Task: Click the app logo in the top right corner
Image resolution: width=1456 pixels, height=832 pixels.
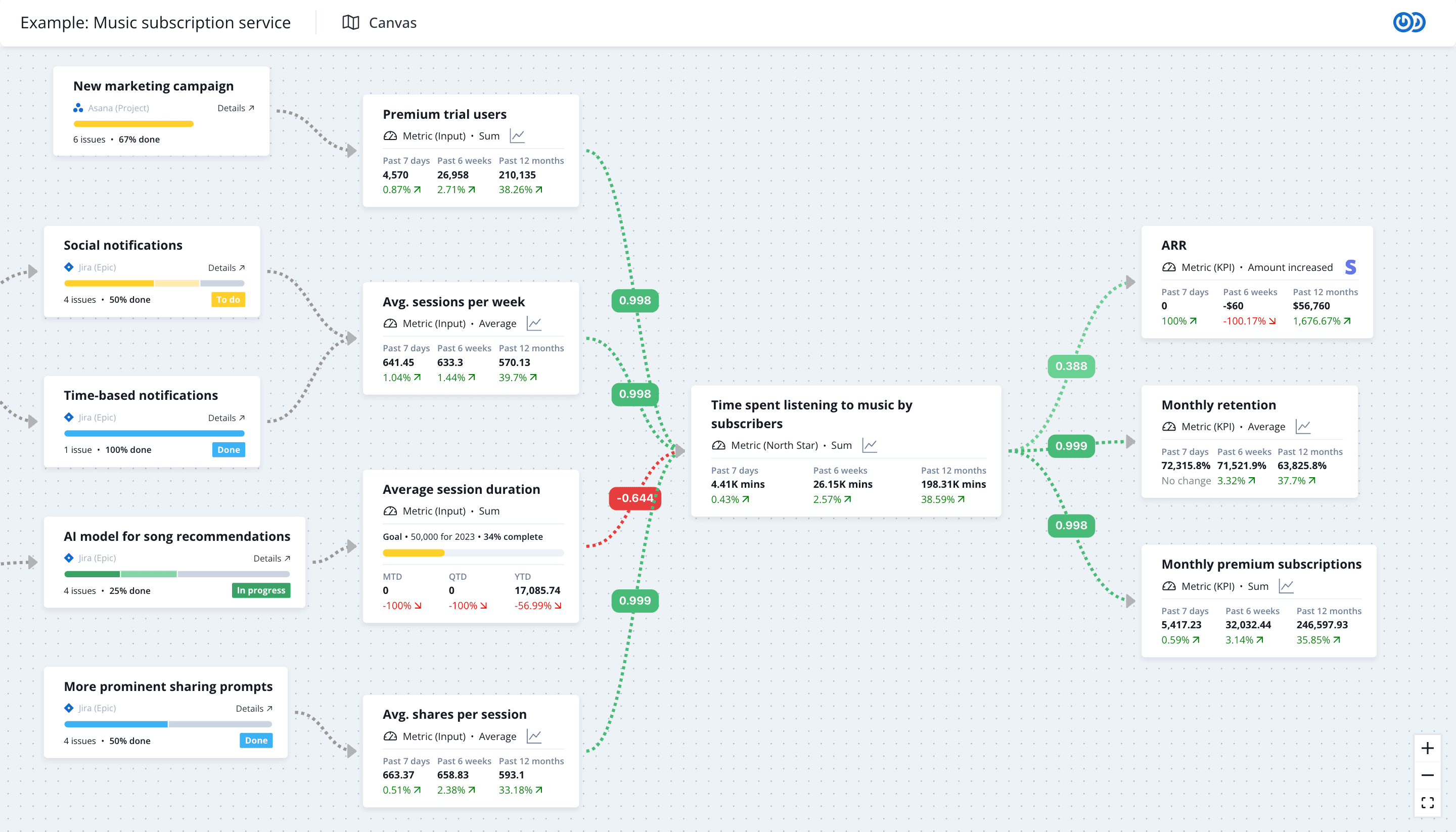Action: (x=1409, y=22)
